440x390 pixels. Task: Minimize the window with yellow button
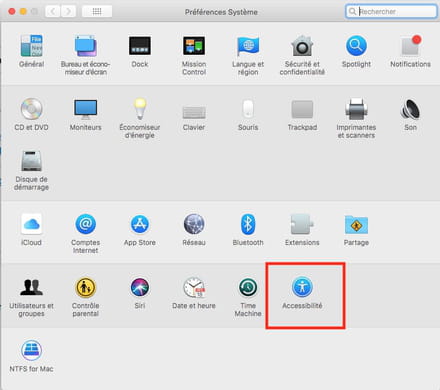tap(23, 11)
